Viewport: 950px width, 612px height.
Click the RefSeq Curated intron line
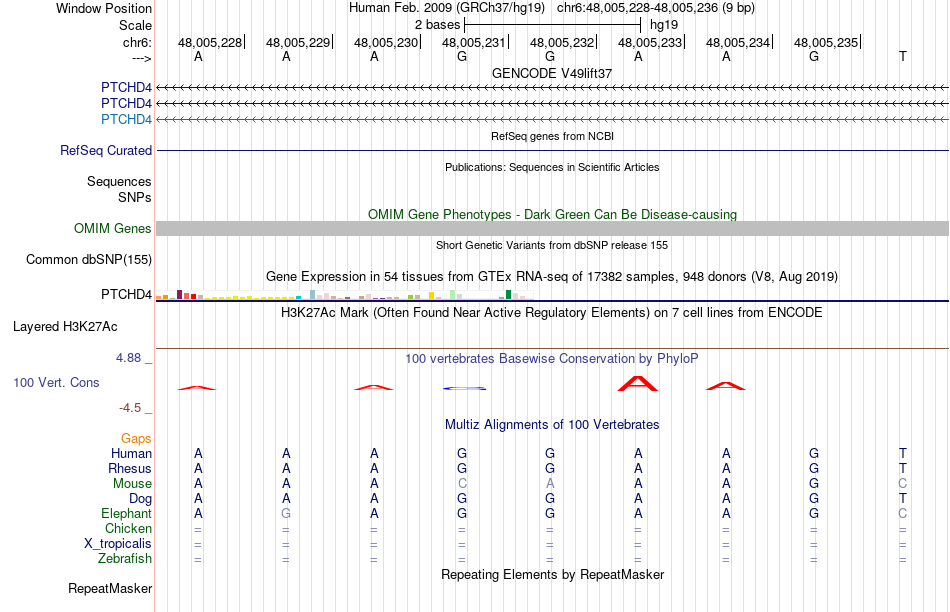552,150
